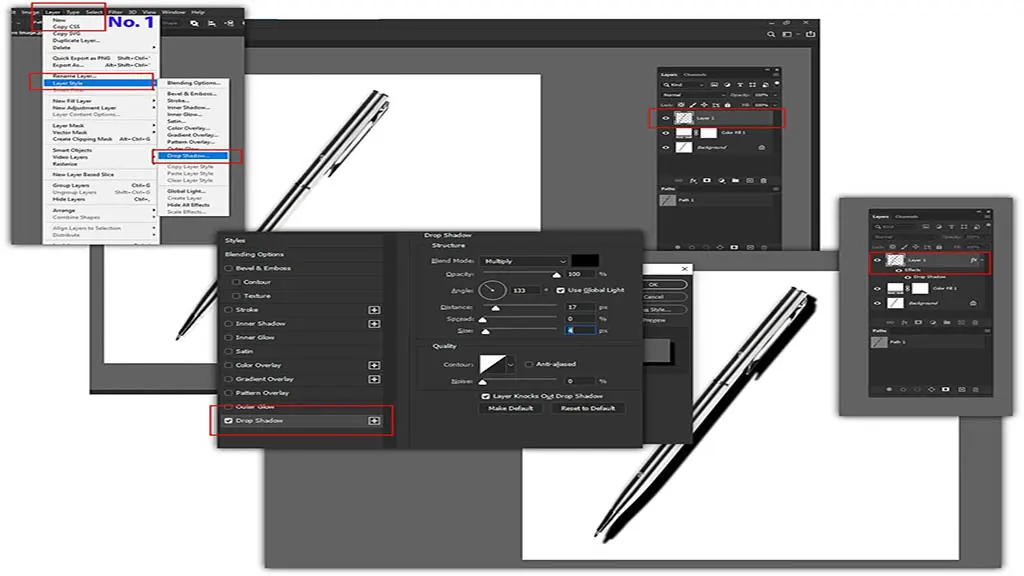Click the delete path trash icon below Path 1 in the panel with Effects
The width and height of the screenshot is (1024, 576).
click(976, 389)
